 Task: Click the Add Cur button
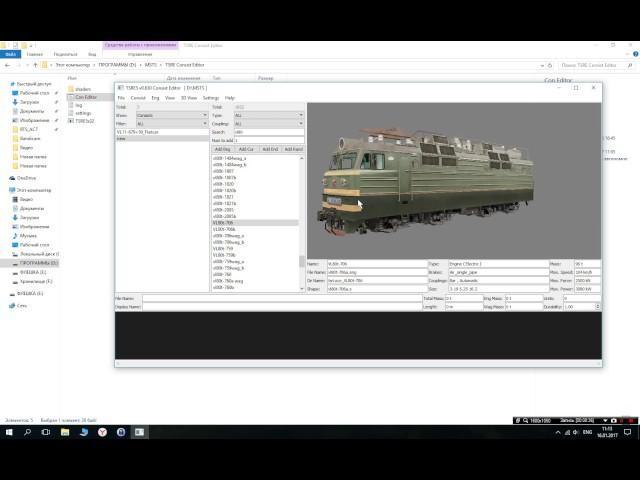(246, 149)
